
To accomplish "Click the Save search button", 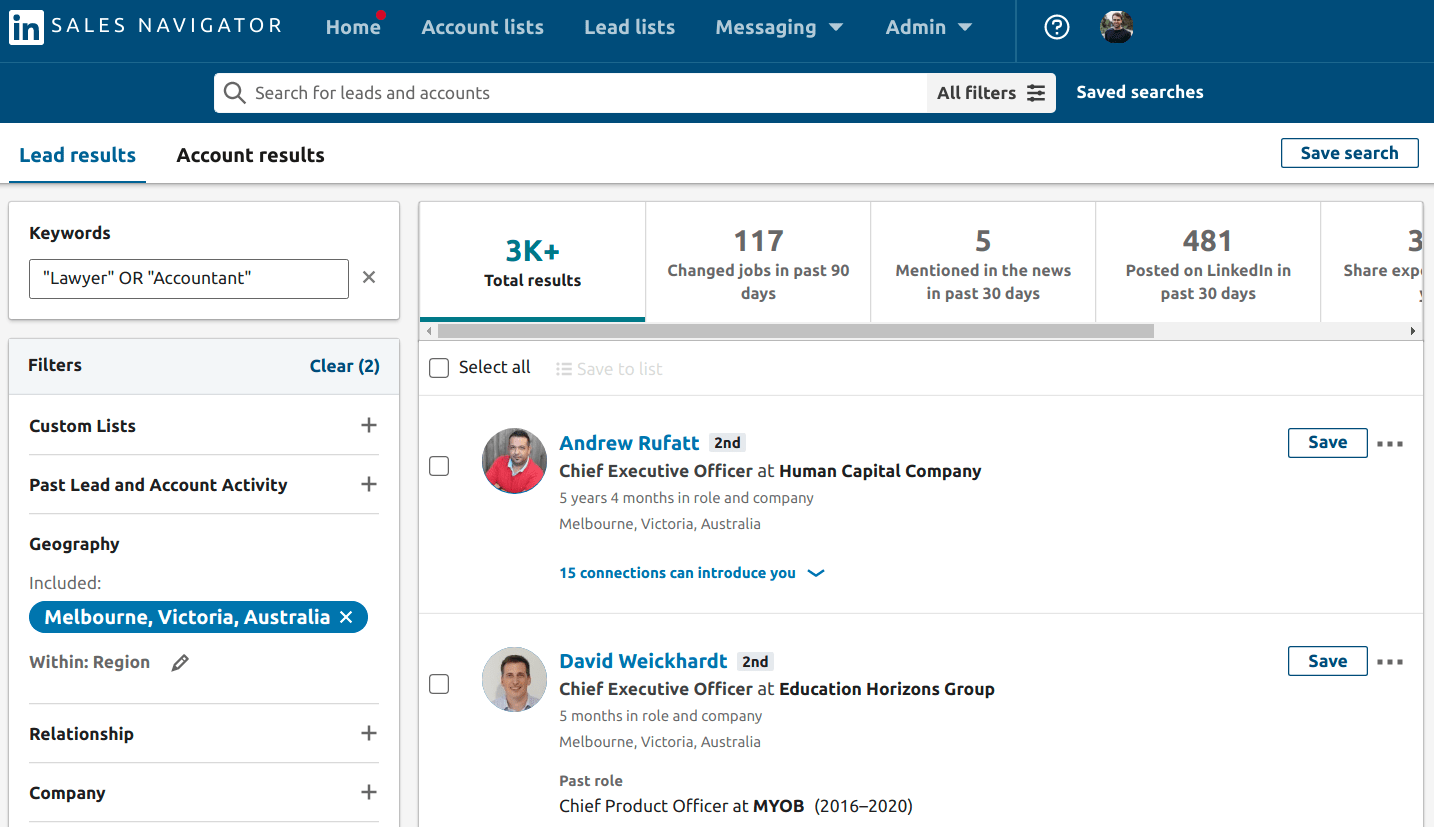I will tap(1350, 153).
